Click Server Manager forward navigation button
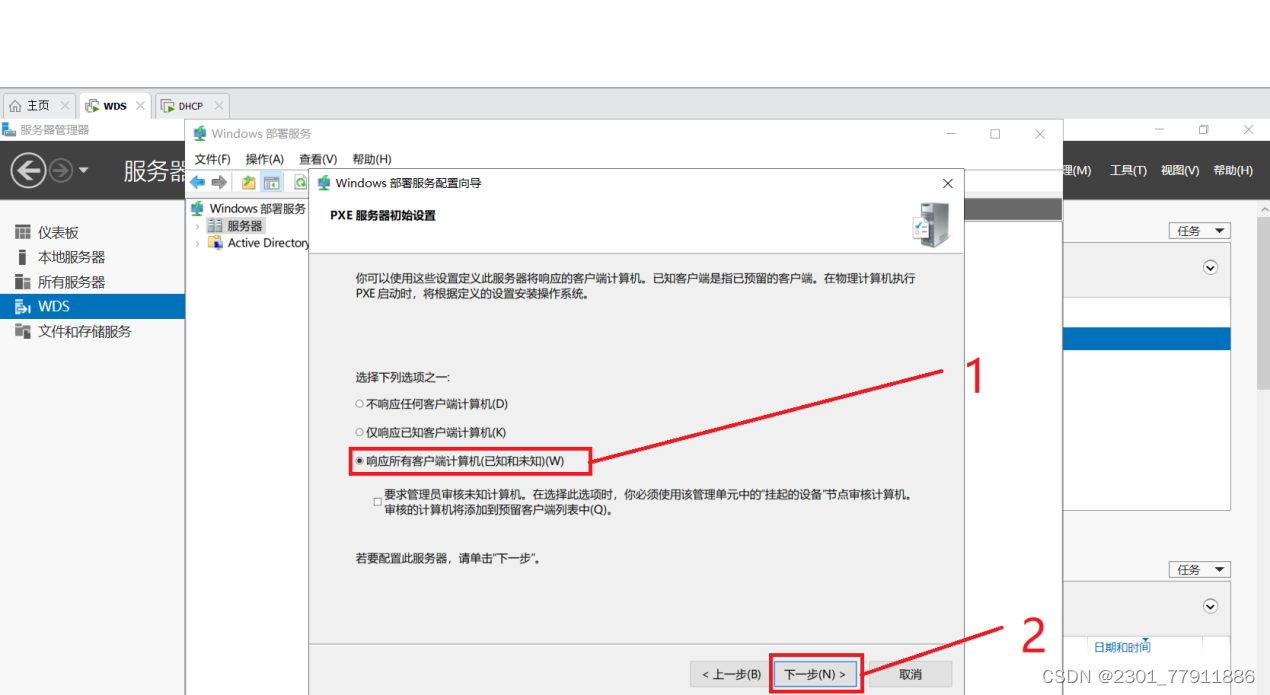Image resolution: width=1270 pixels, height=695 pixels. click(61, 171)
